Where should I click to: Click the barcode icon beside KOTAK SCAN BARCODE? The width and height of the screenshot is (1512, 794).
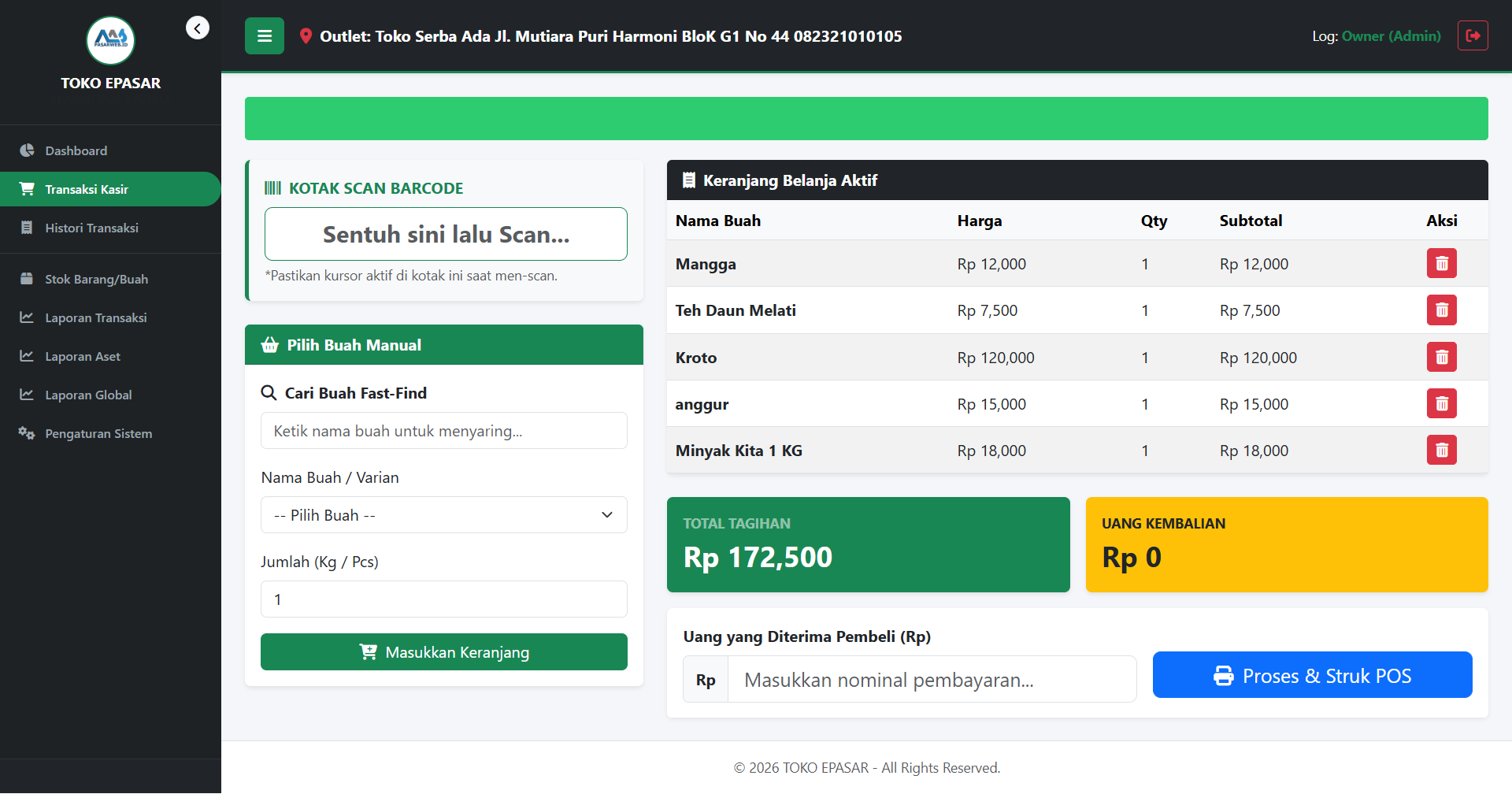coord(272,188)
